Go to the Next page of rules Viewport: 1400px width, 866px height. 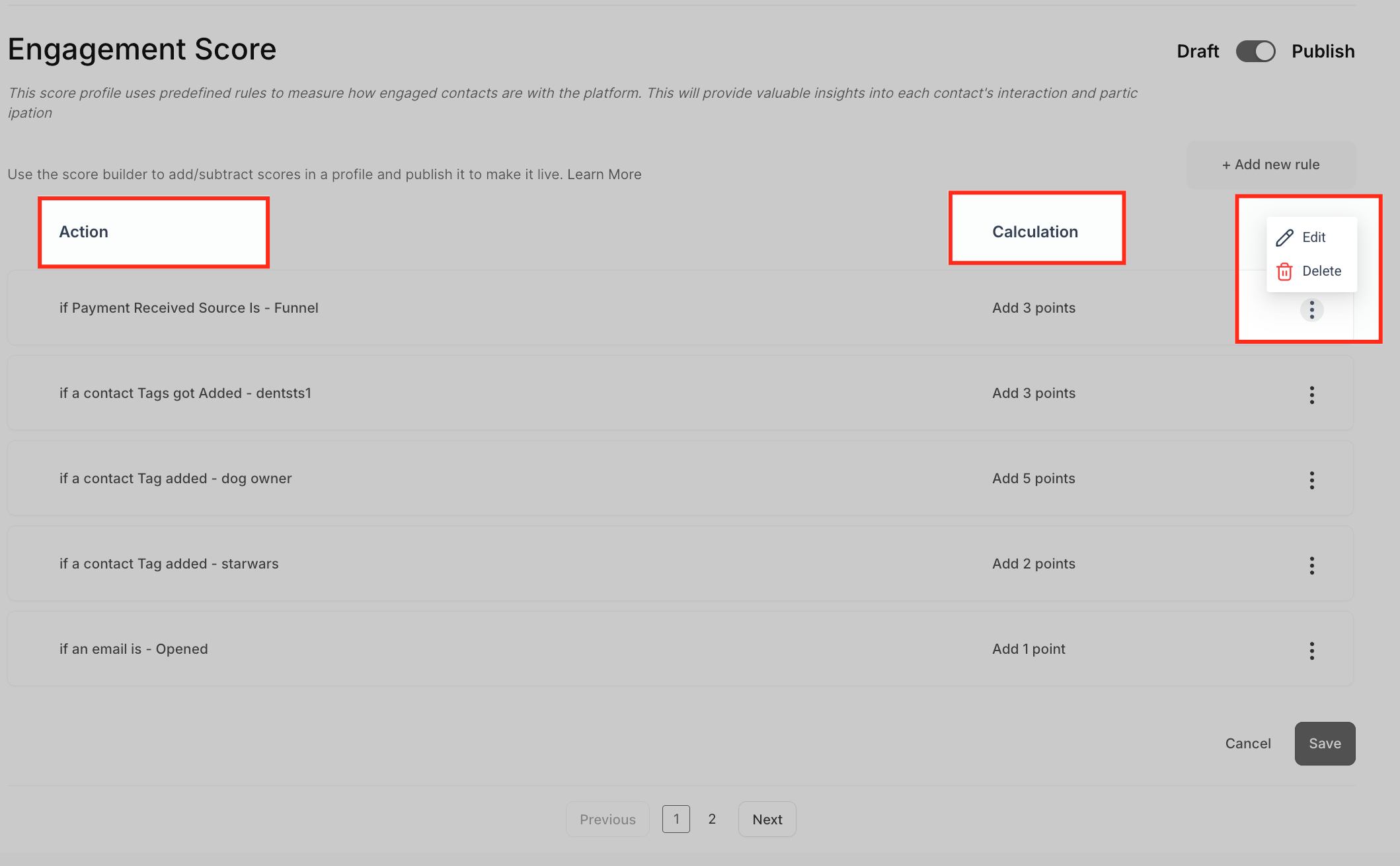click(767, 820)
